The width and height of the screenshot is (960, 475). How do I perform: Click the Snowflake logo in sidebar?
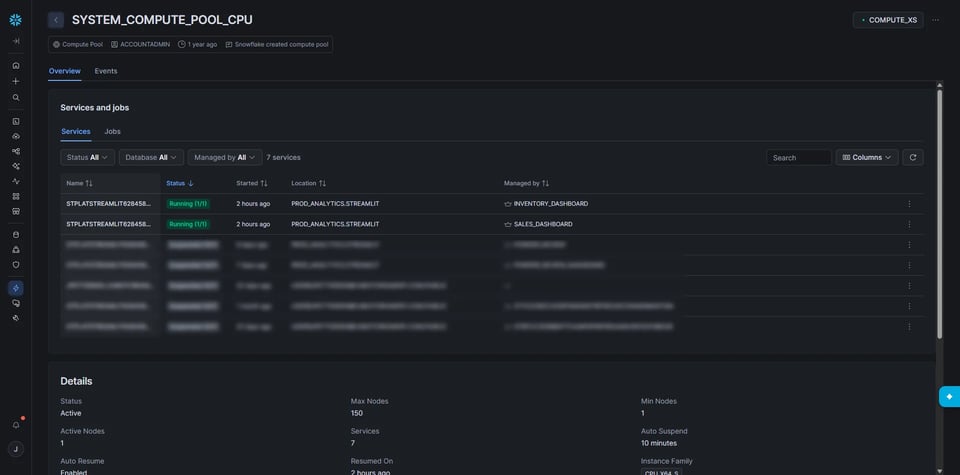pos(15,20)
